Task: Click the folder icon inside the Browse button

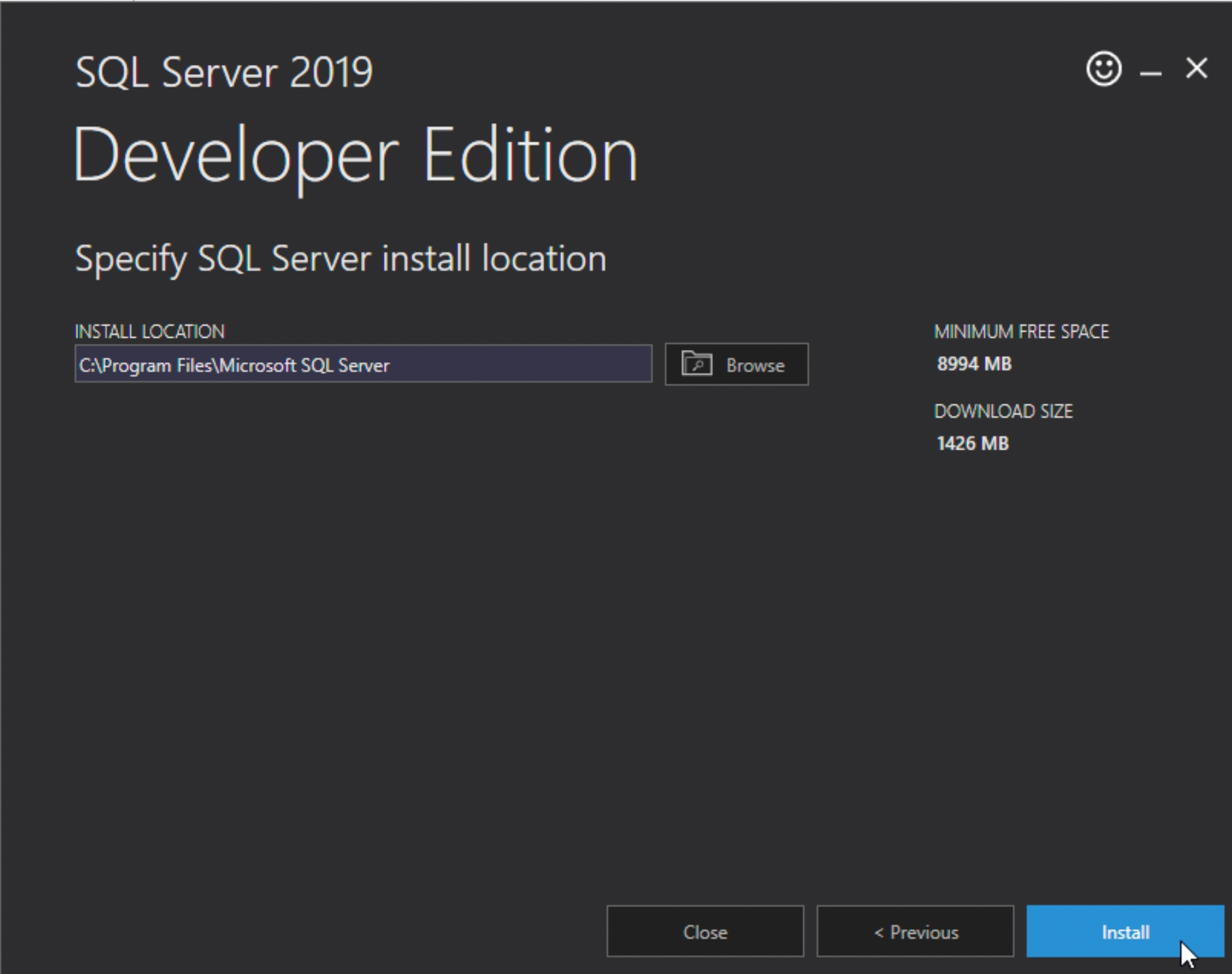Action: tap(696, 364)
